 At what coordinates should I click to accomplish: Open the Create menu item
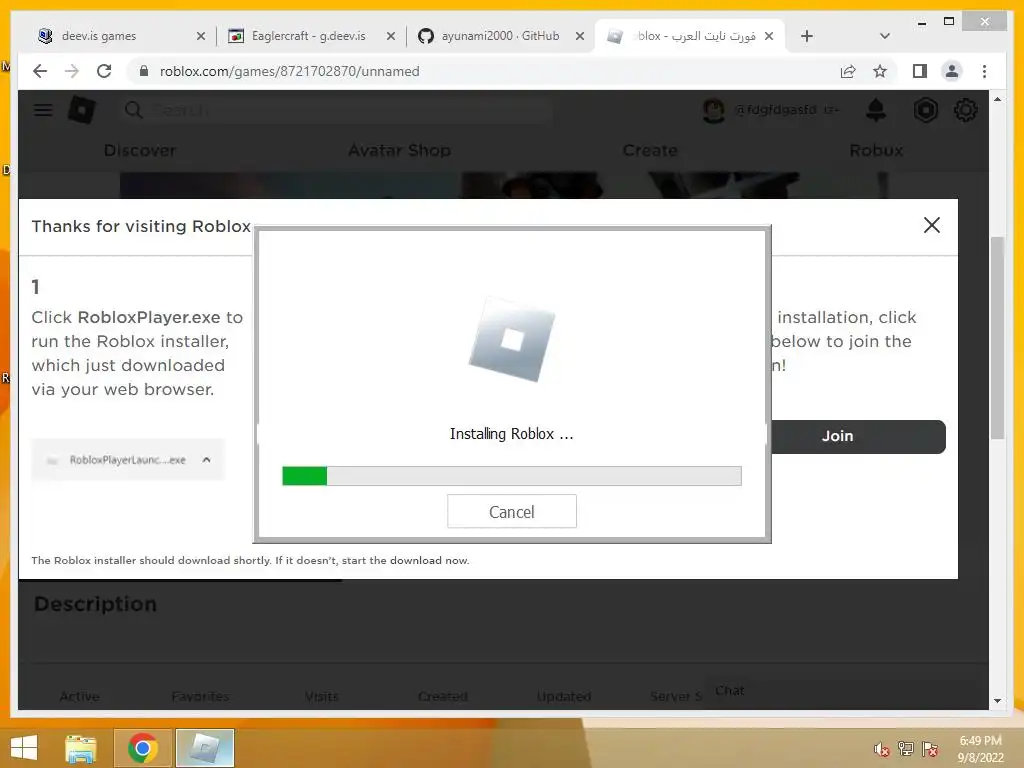point(650,150)
